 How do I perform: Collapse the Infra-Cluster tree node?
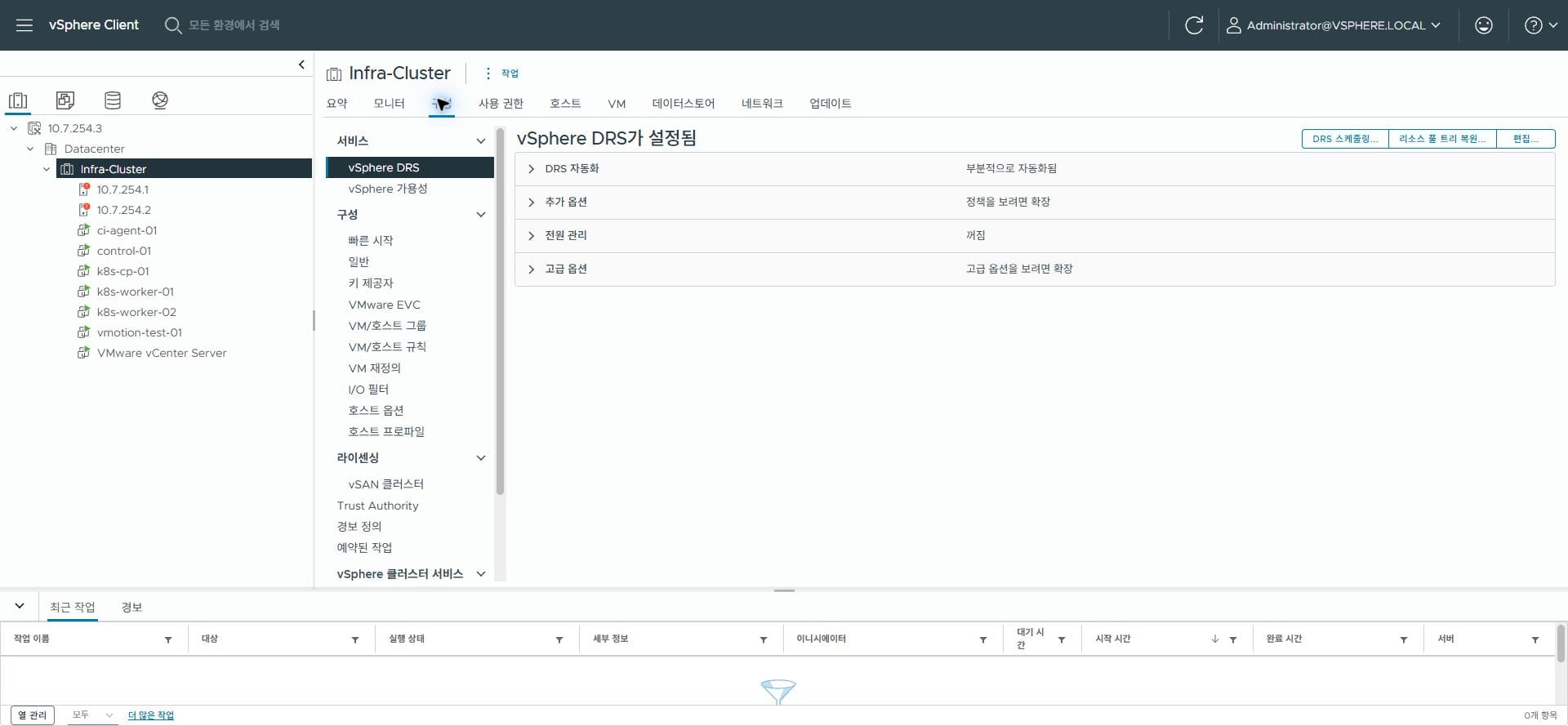47,169
